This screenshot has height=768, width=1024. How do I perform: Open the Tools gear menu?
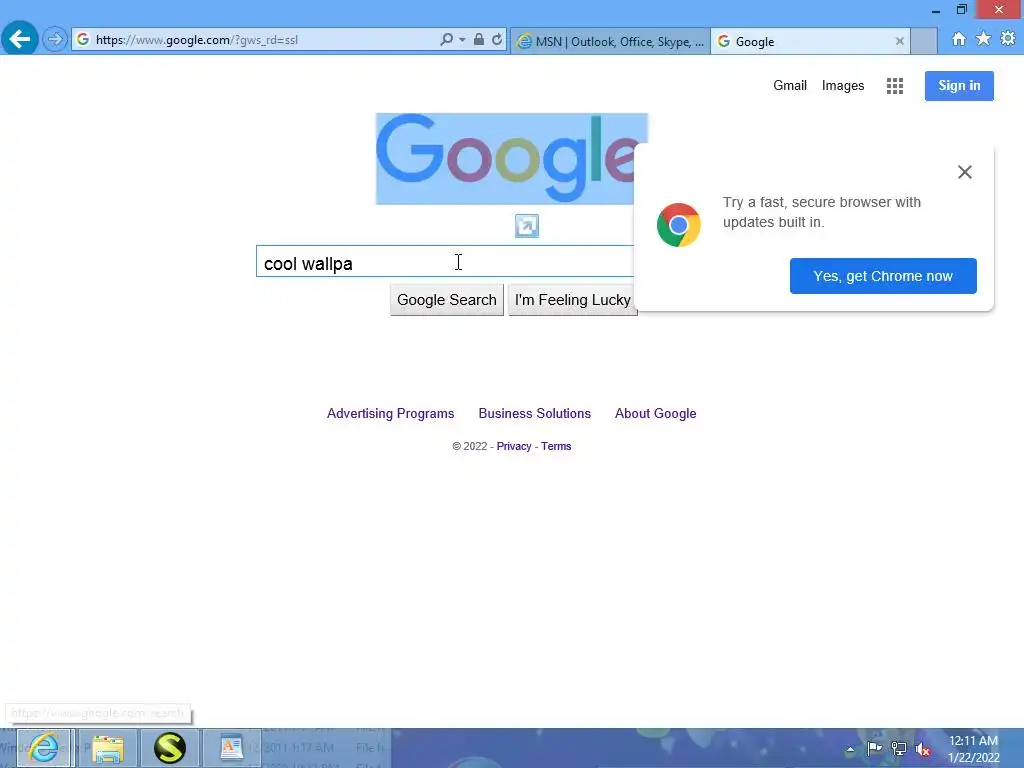[1008, 39]
